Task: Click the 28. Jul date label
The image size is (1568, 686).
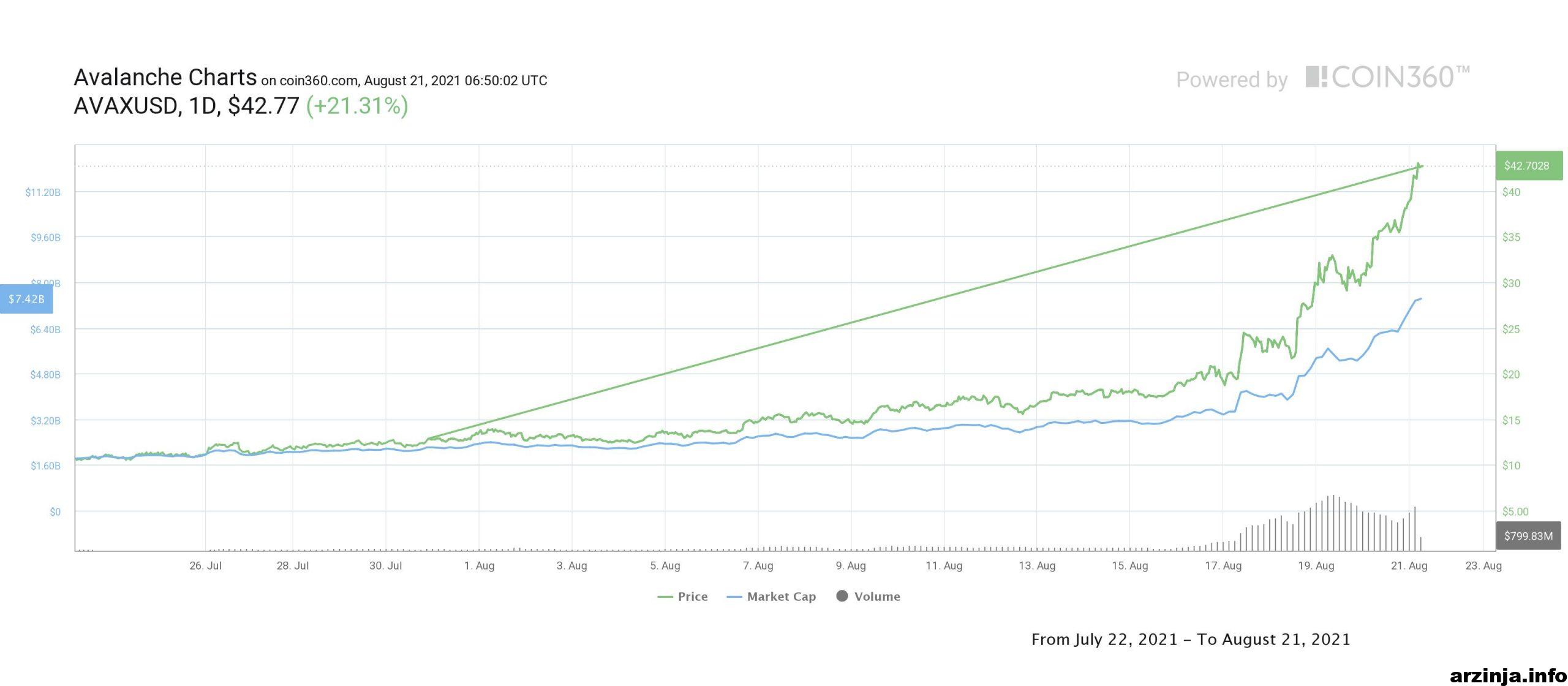Action: [x=293, y=566]
